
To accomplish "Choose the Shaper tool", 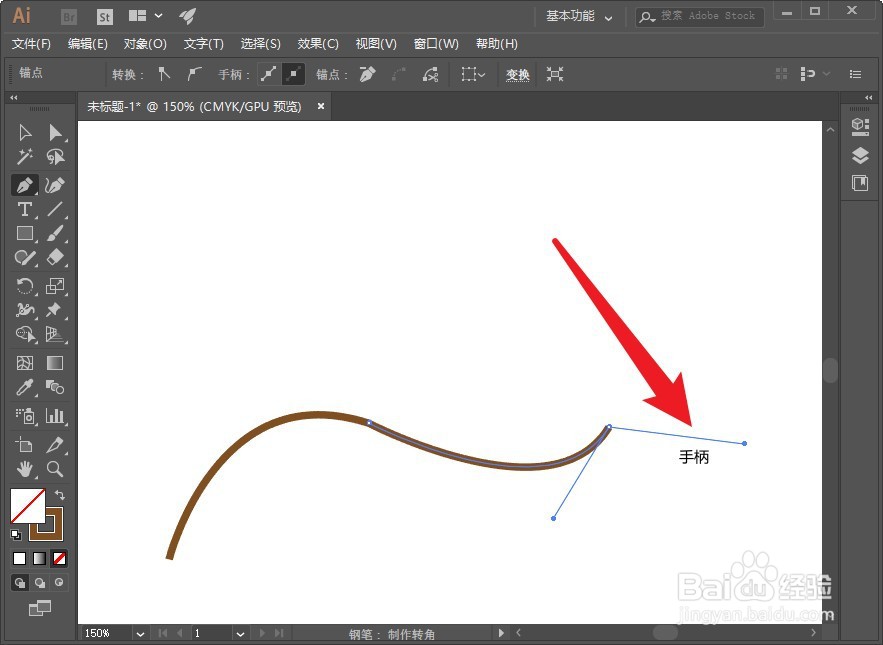I will (x=25, y=257).
